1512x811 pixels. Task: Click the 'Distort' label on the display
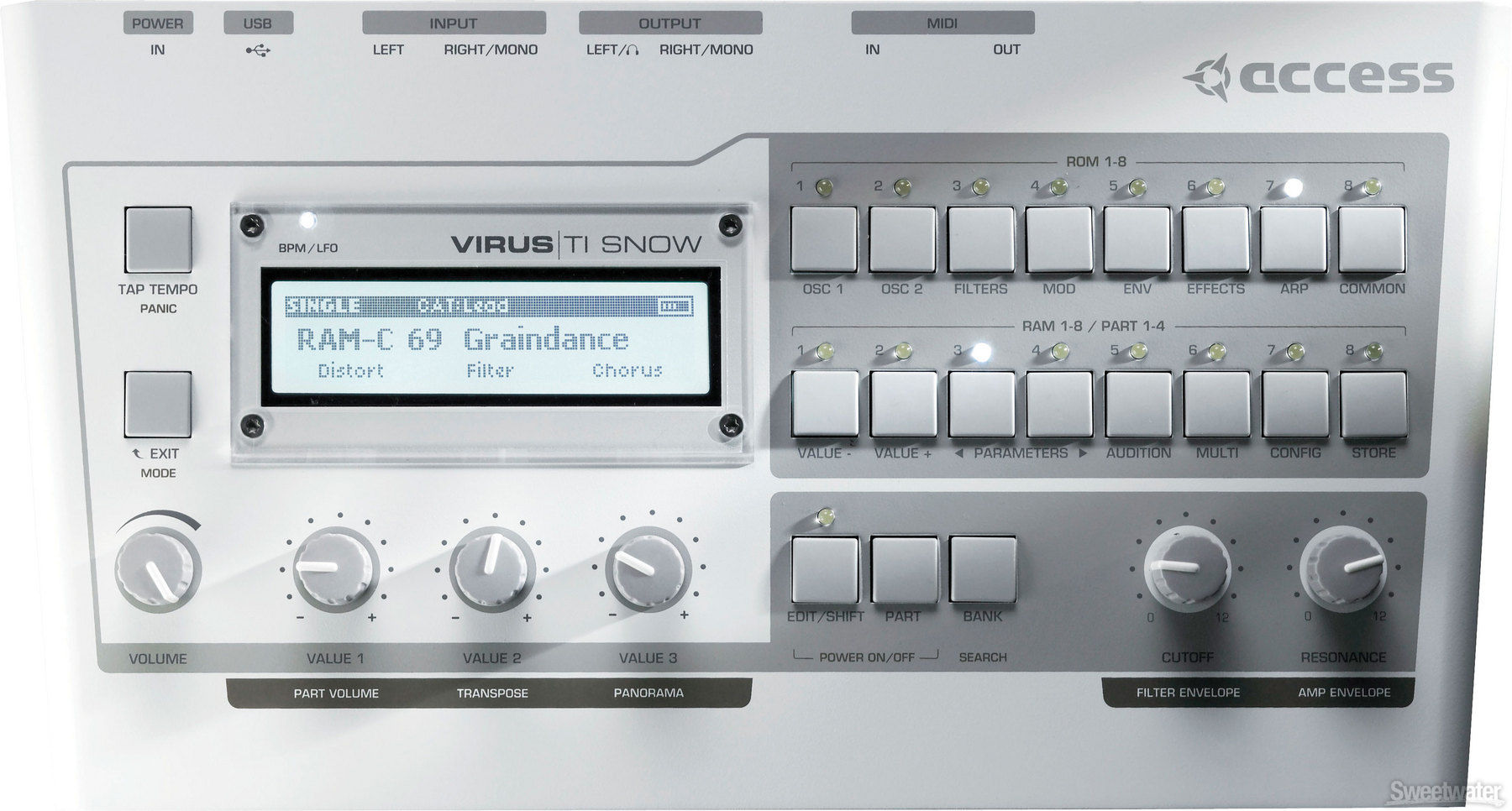pyautogui.click(x=350, y=370)
